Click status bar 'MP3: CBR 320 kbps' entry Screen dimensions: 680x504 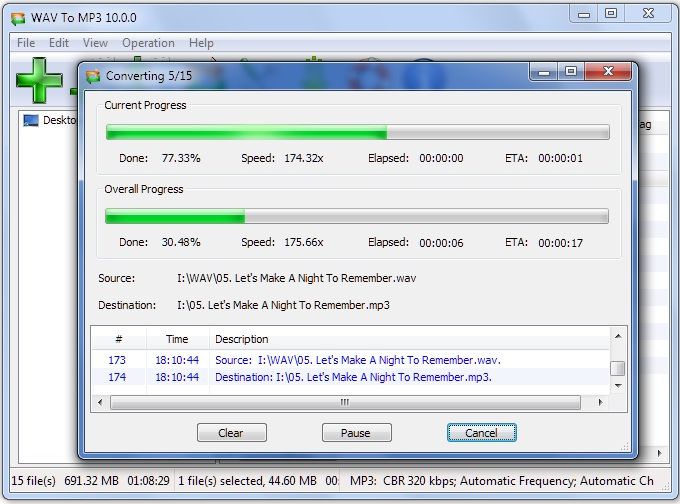(x=402, y=481)
